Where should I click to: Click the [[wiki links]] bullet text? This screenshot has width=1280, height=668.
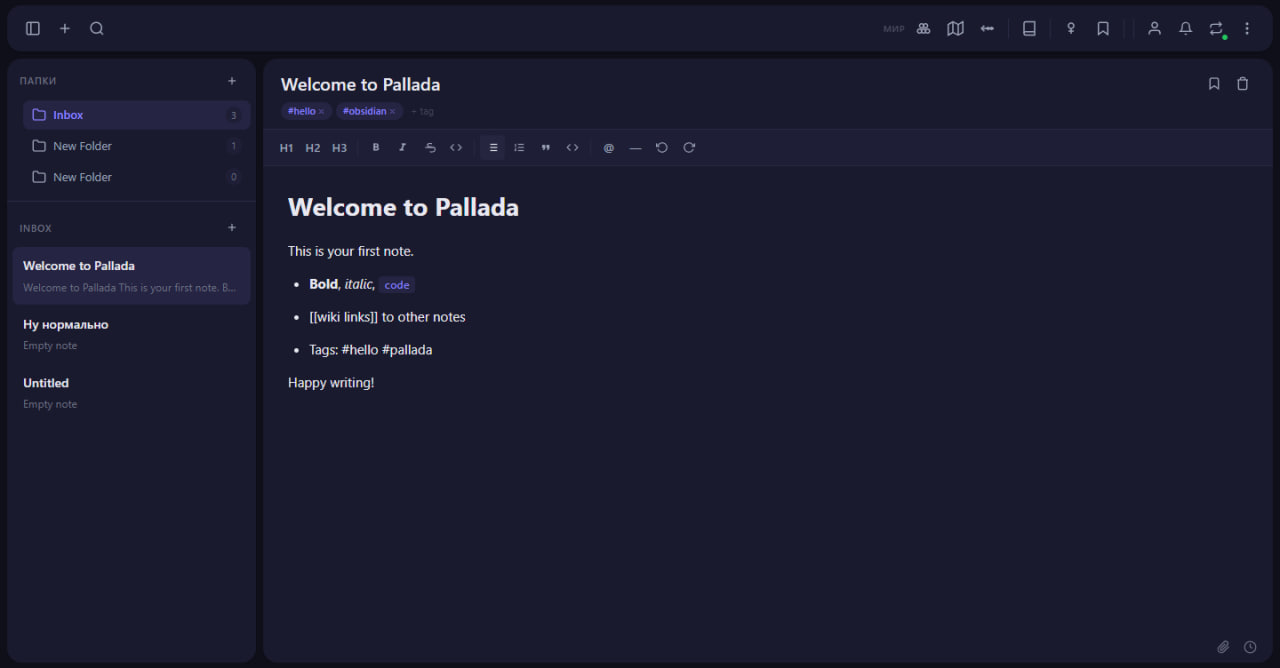click(387, 317)
